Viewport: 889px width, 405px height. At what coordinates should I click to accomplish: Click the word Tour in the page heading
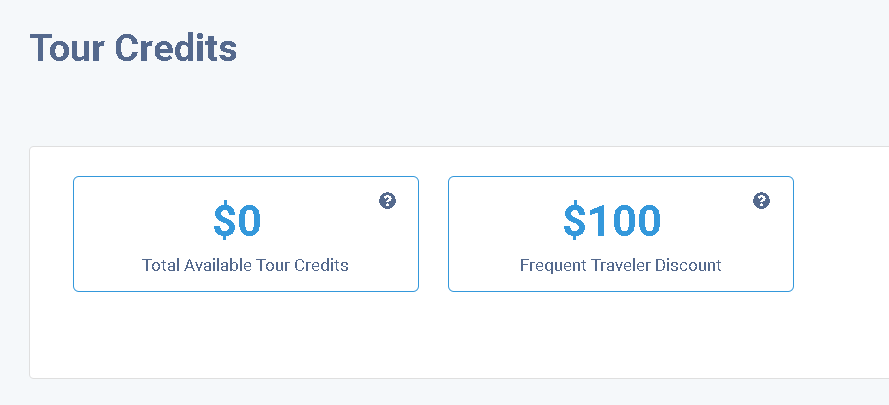click(x=67, y=48)
